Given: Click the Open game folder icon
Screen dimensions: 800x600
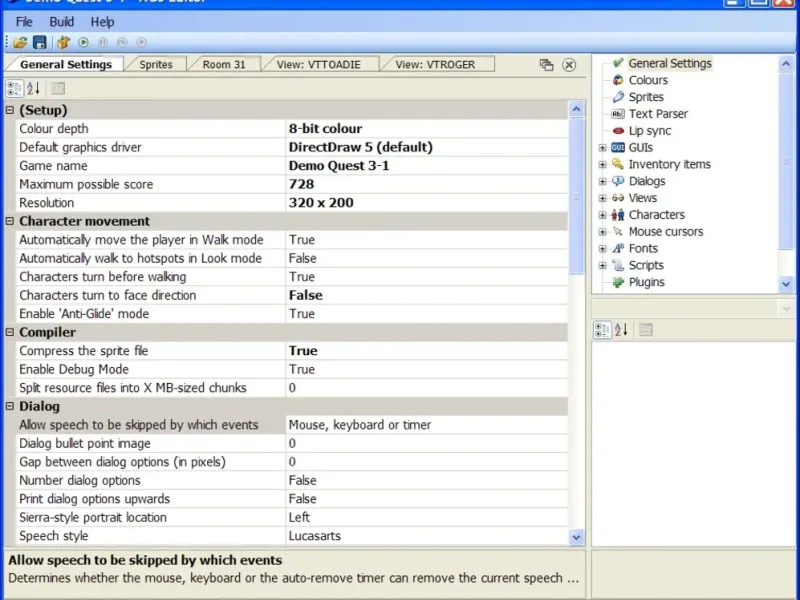Looking at the screenshot, I should click(x=20, y=42).
